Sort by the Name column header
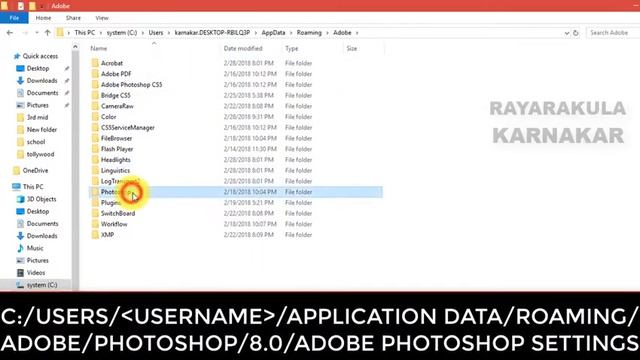Image resolution: width=640 pixels, height=360 pixels. tap(99, 49)
